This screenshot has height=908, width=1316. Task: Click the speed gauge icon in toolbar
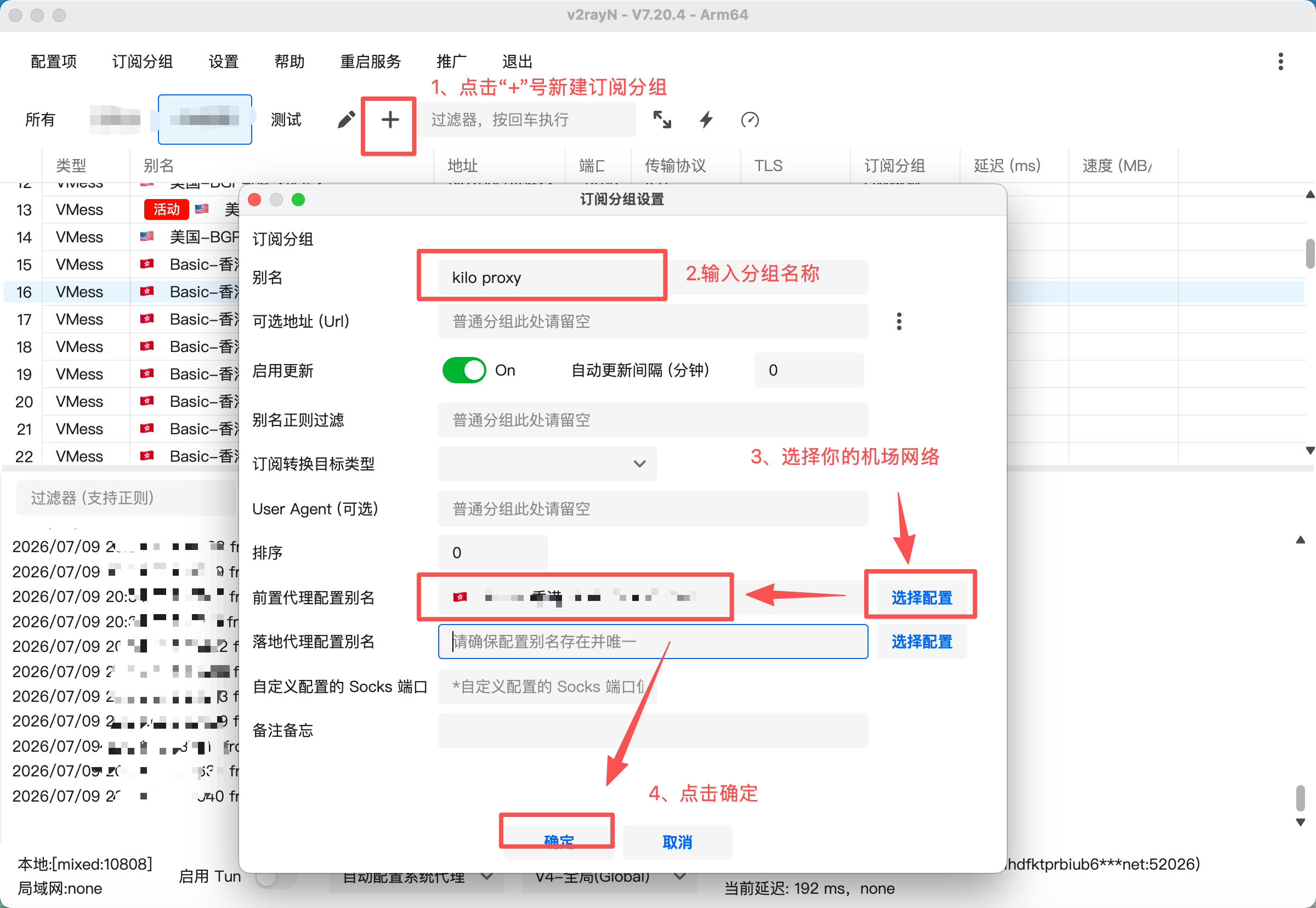tap(750, 120)
